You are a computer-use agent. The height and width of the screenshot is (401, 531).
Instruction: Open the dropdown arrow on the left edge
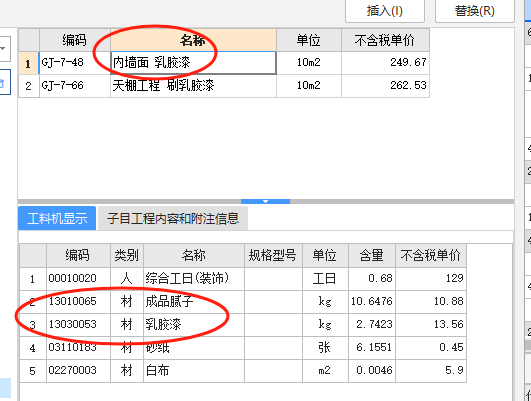click(3, 49)
